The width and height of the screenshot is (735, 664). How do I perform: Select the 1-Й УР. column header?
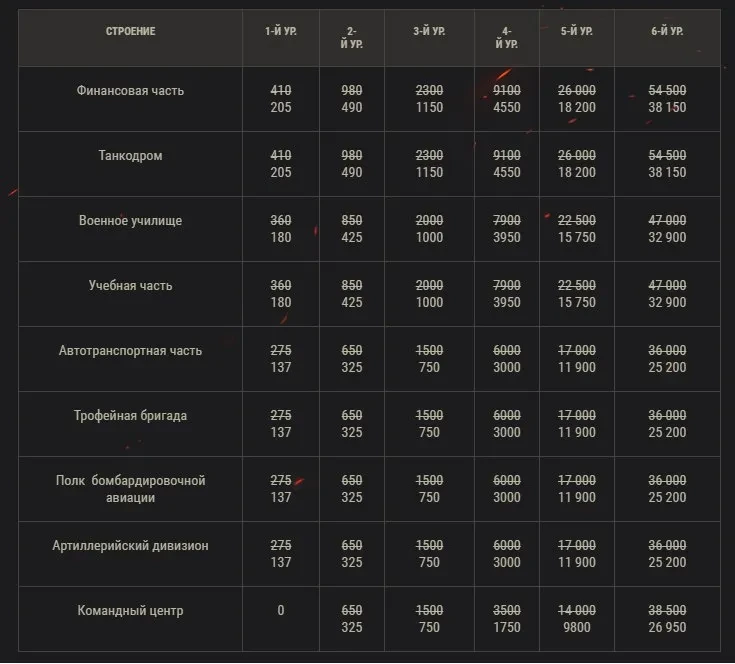click(280, 32)
